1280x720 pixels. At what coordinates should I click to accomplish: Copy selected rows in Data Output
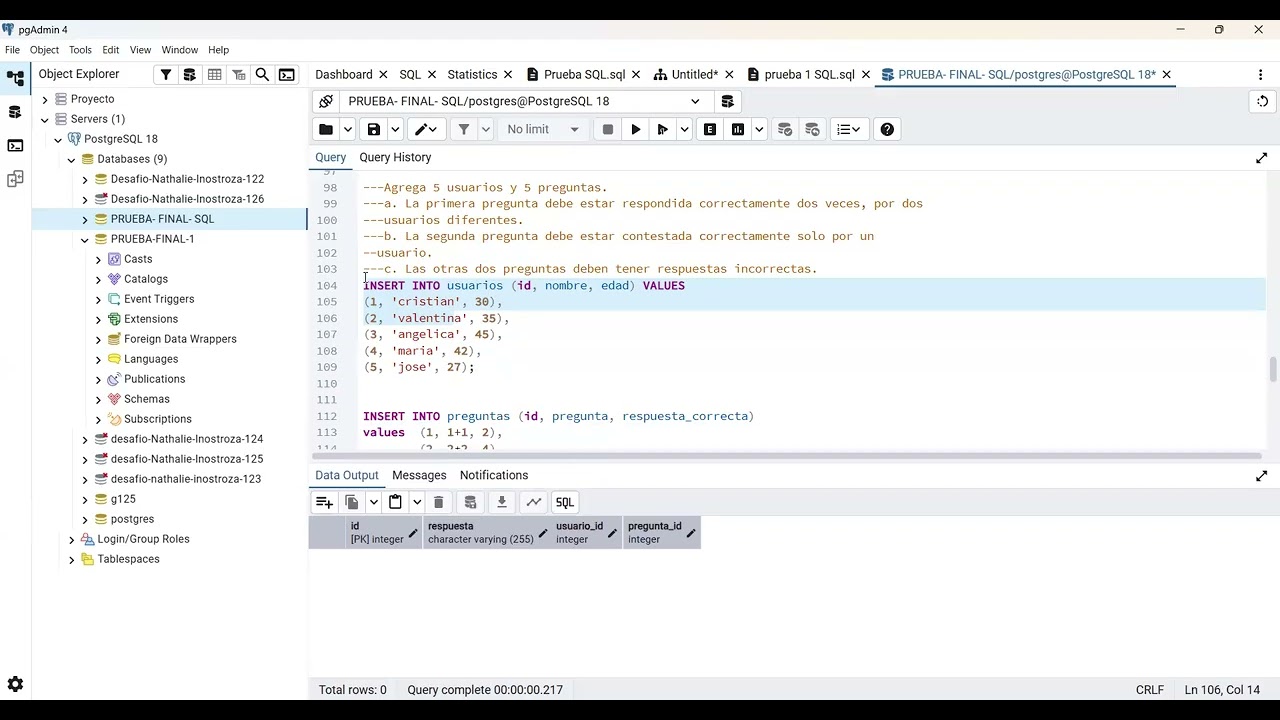tap(352, 502)
